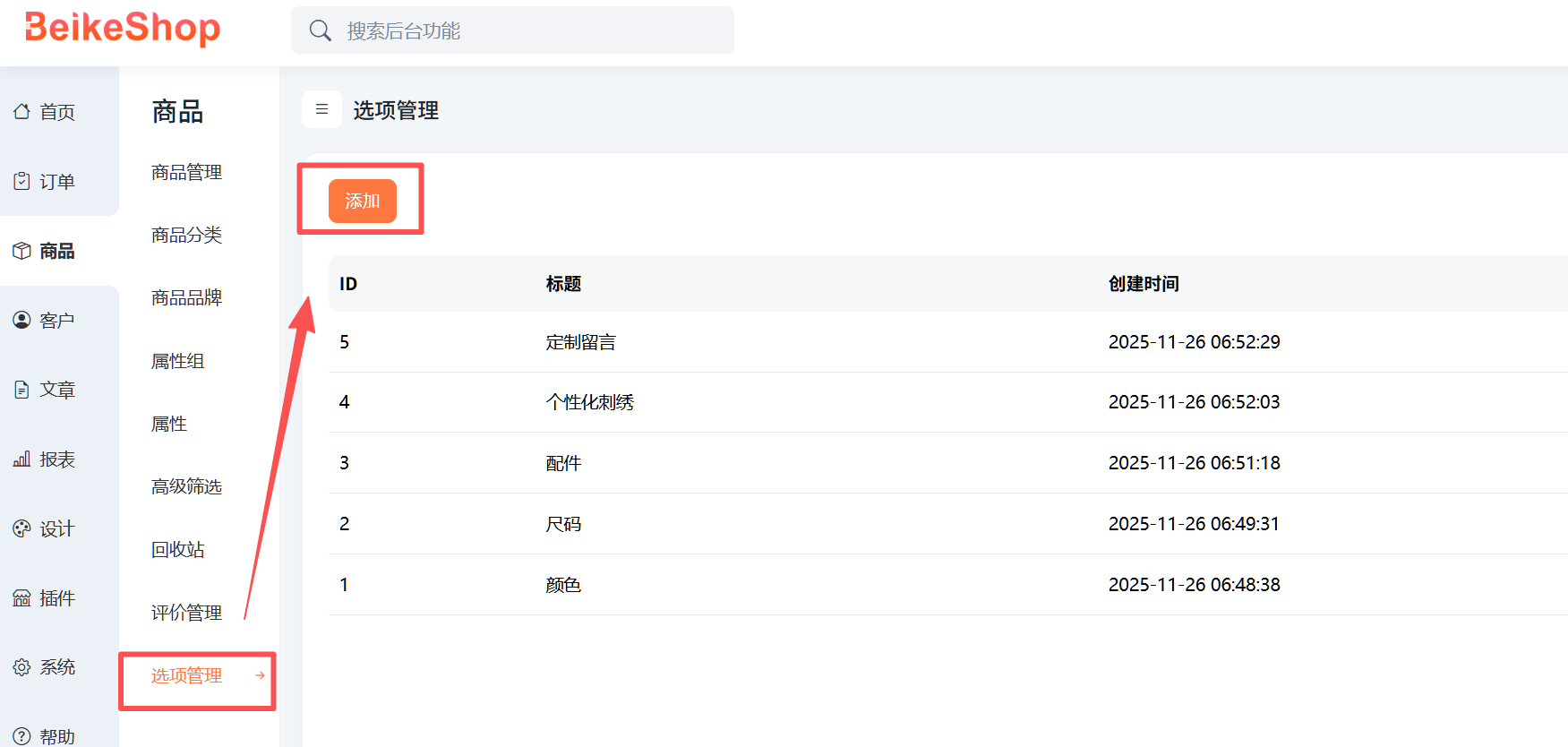Open the 商品品牌 submenu page

186,297
